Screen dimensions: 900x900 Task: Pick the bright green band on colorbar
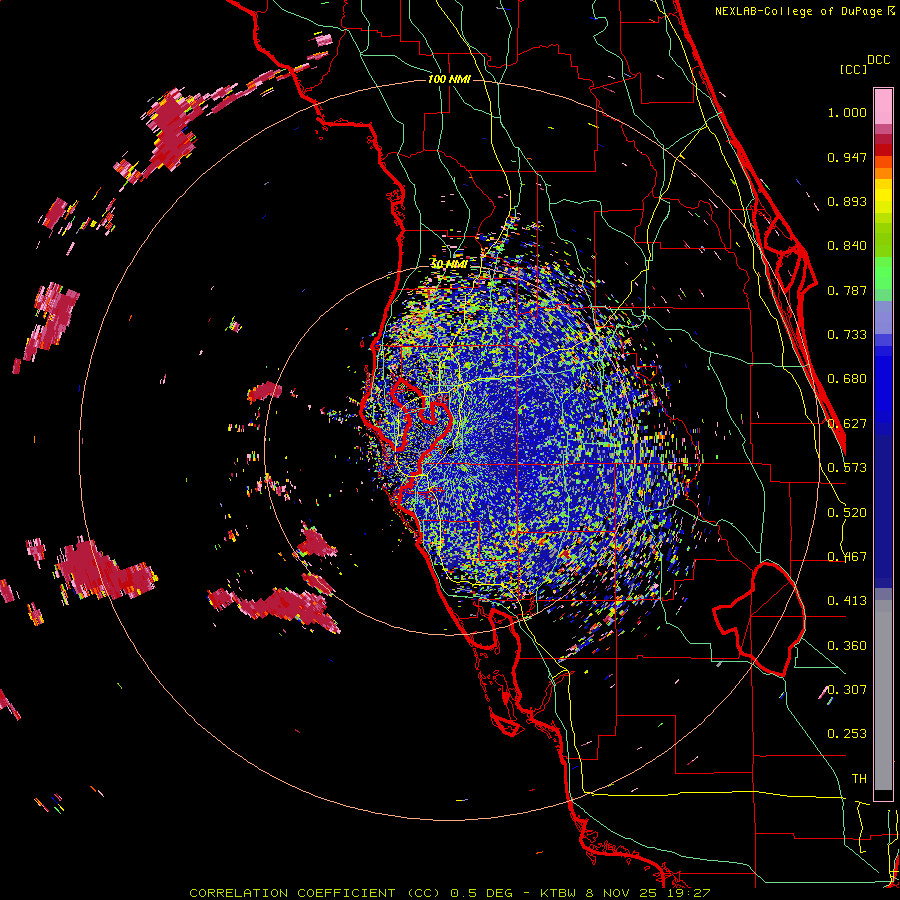883,273
